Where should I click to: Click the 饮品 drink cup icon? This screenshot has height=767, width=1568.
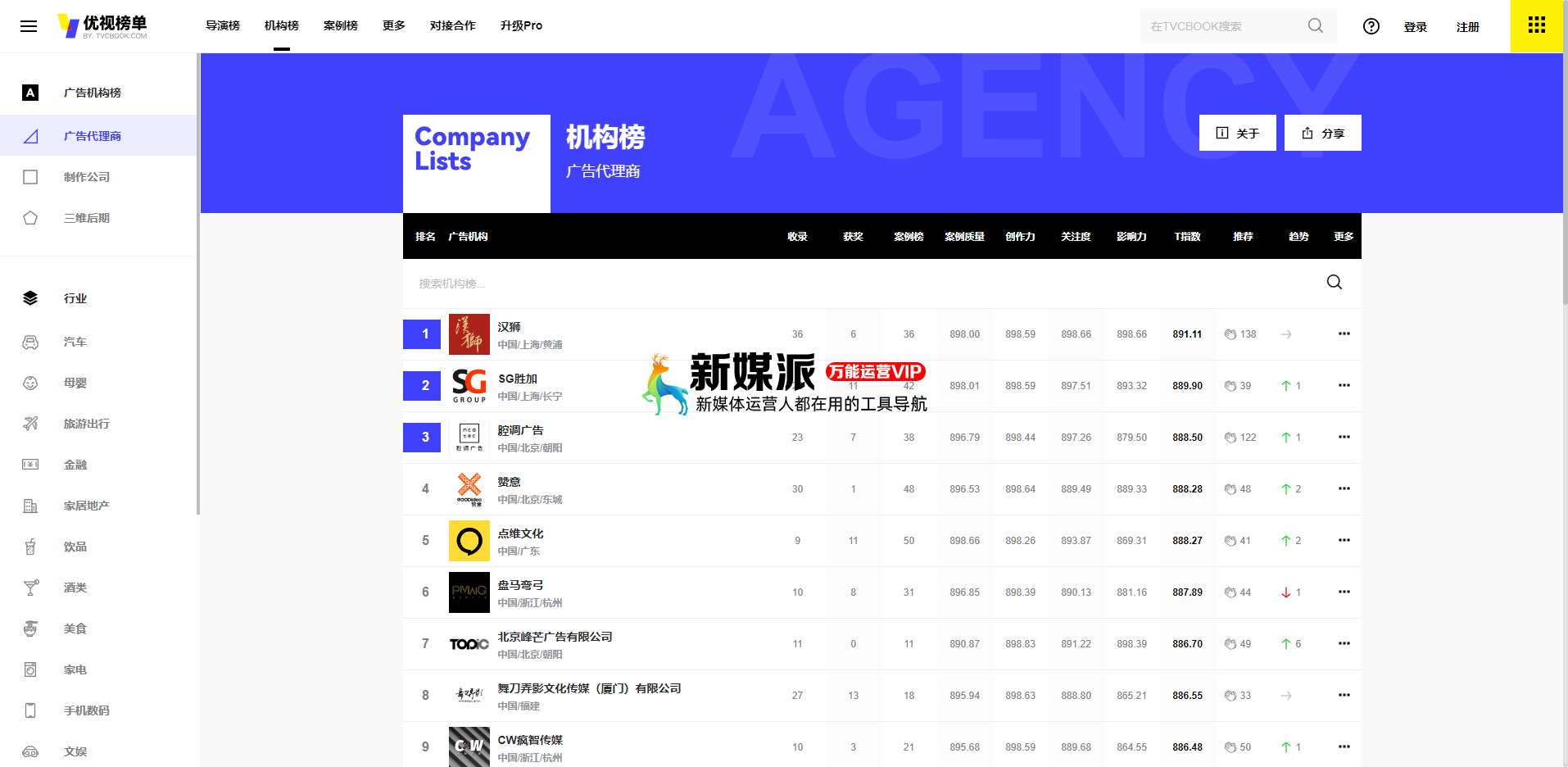pyautogui.click(x=30, y=547)
